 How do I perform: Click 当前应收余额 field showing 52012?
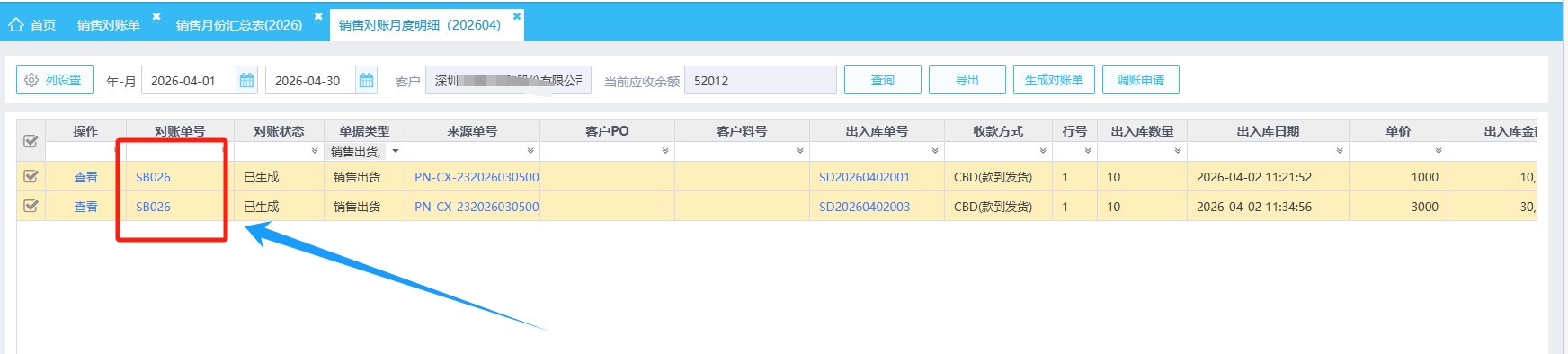(761, 81)
